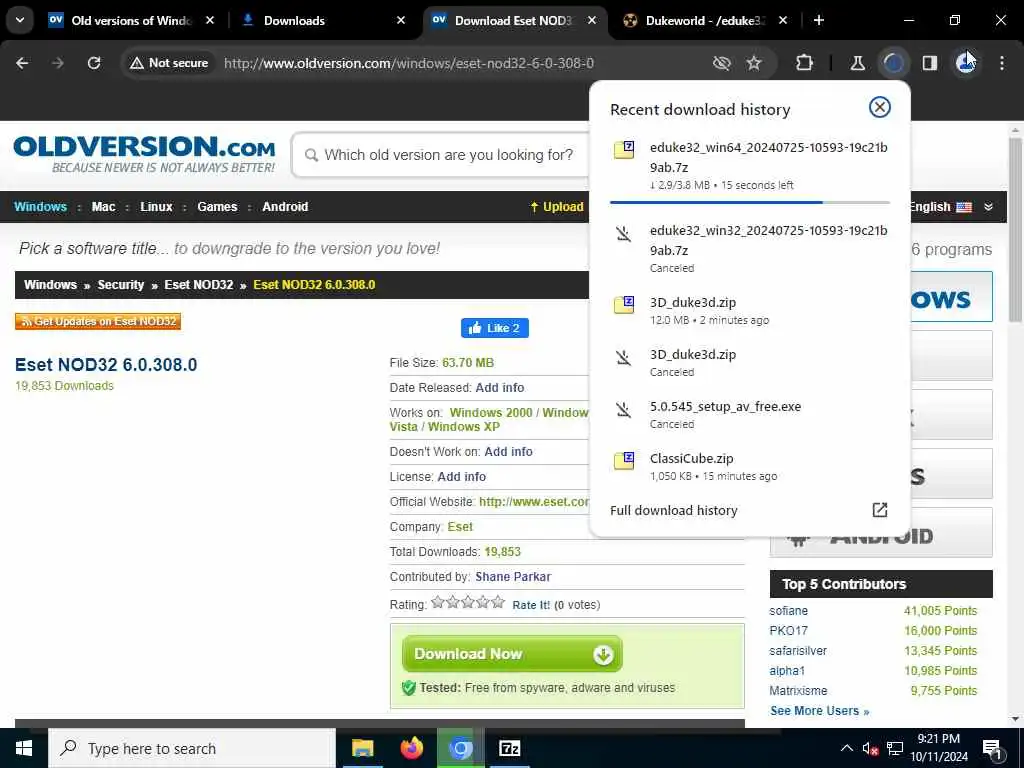Click the Upload link
Image resolution: width=1024 pixels, height=768 pixels.
click(556, 206)
